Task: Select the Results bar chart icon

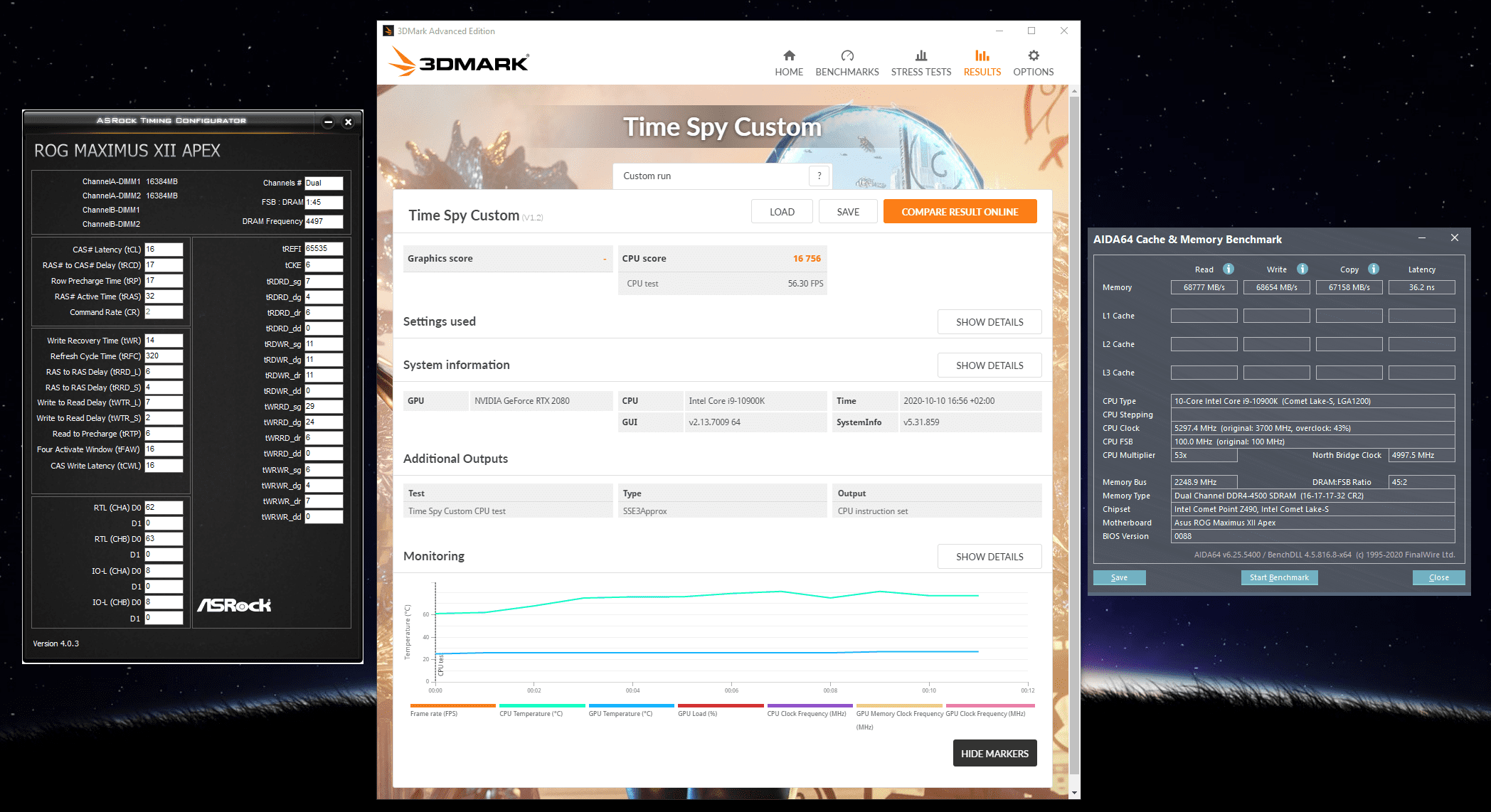Action: point(982,55)
